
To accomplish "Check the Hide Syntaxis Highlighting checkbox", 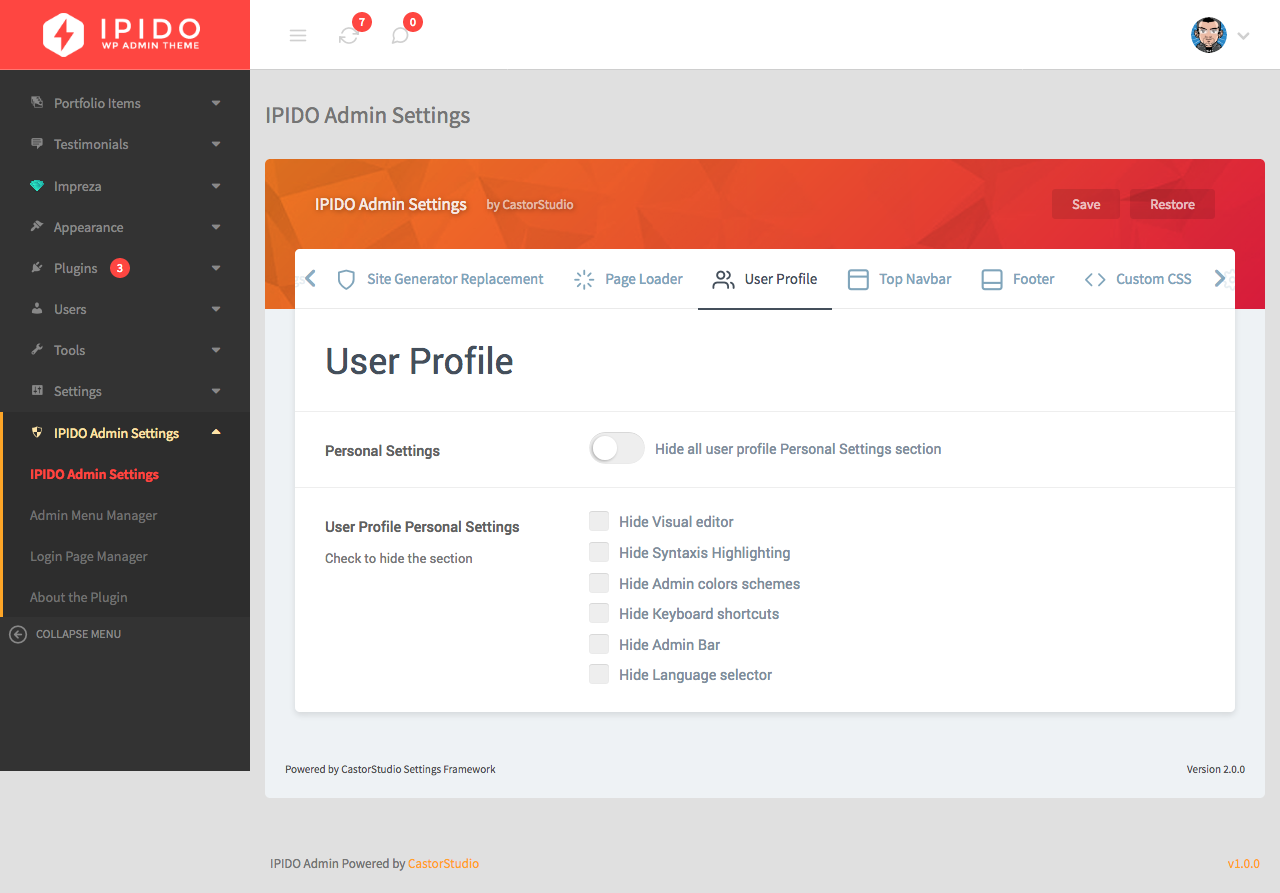I will coord(599,552).
